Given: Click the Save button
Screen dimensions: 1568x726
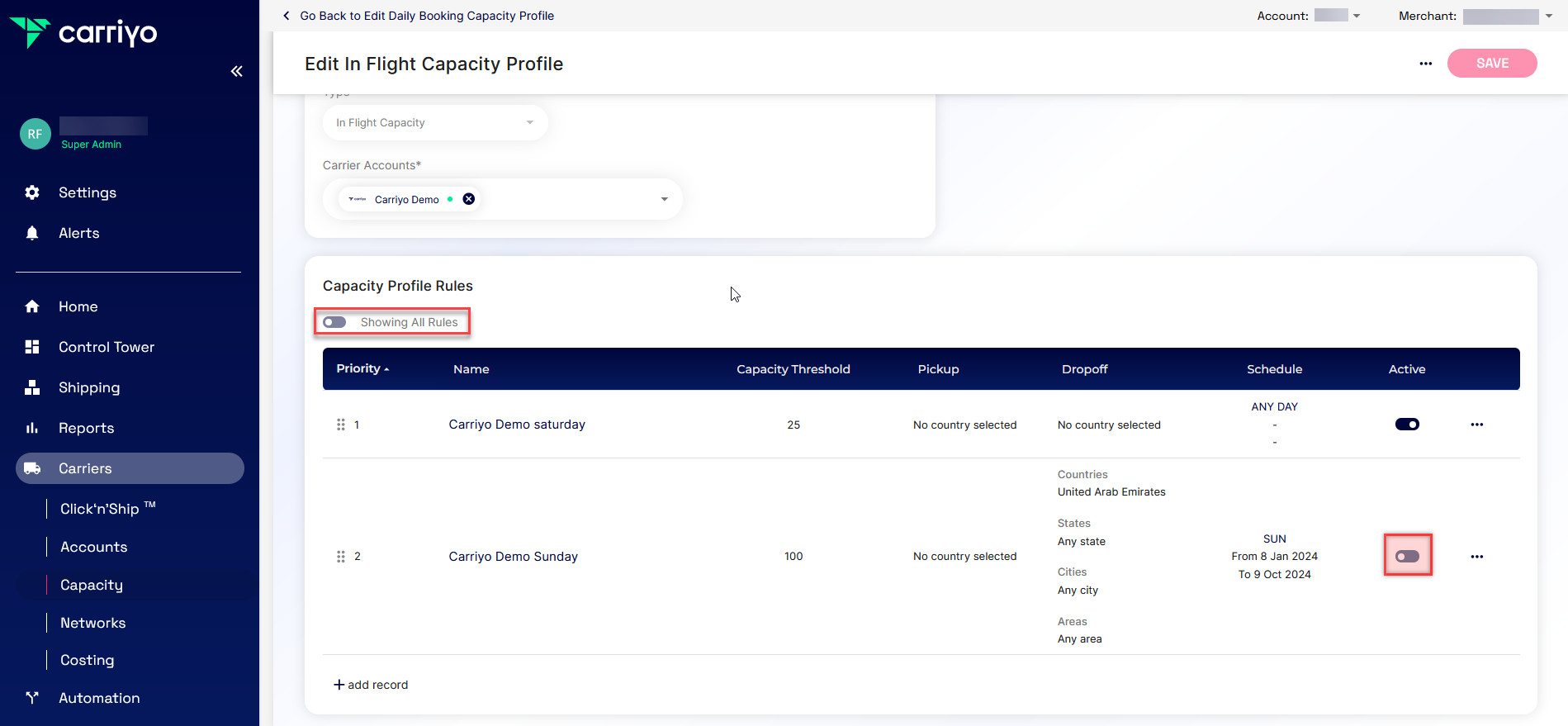Looking at the screenshot, I should (1491, 64).
